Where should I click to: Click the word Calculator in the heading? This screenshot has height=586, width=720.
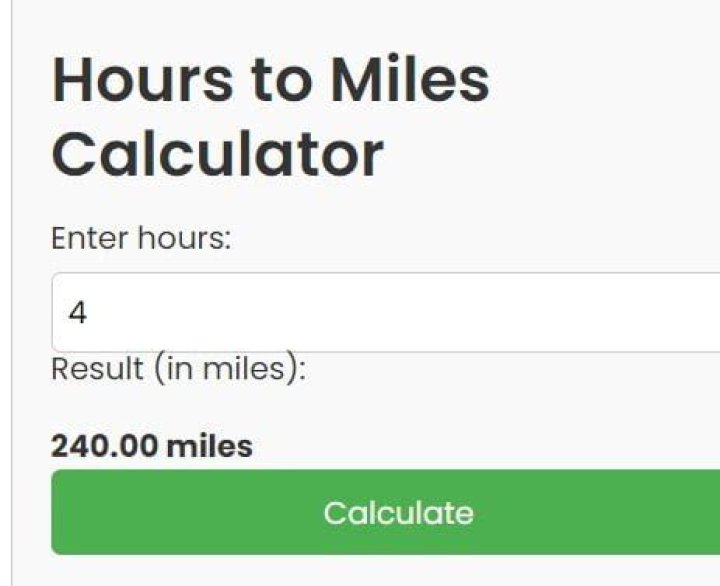click(217, 154)
